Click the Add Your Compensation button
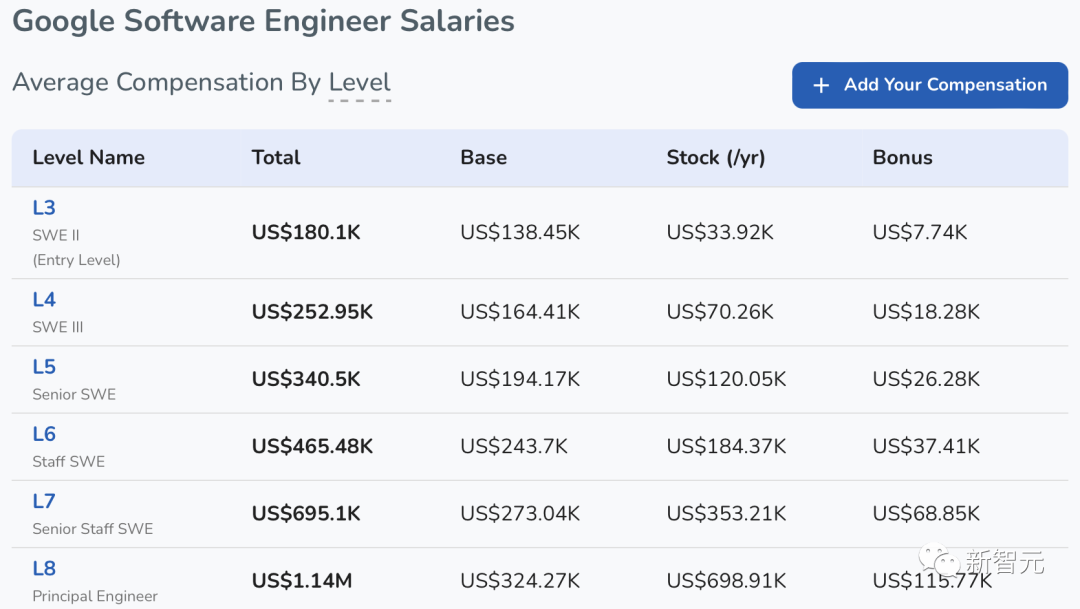 [930, 85]
